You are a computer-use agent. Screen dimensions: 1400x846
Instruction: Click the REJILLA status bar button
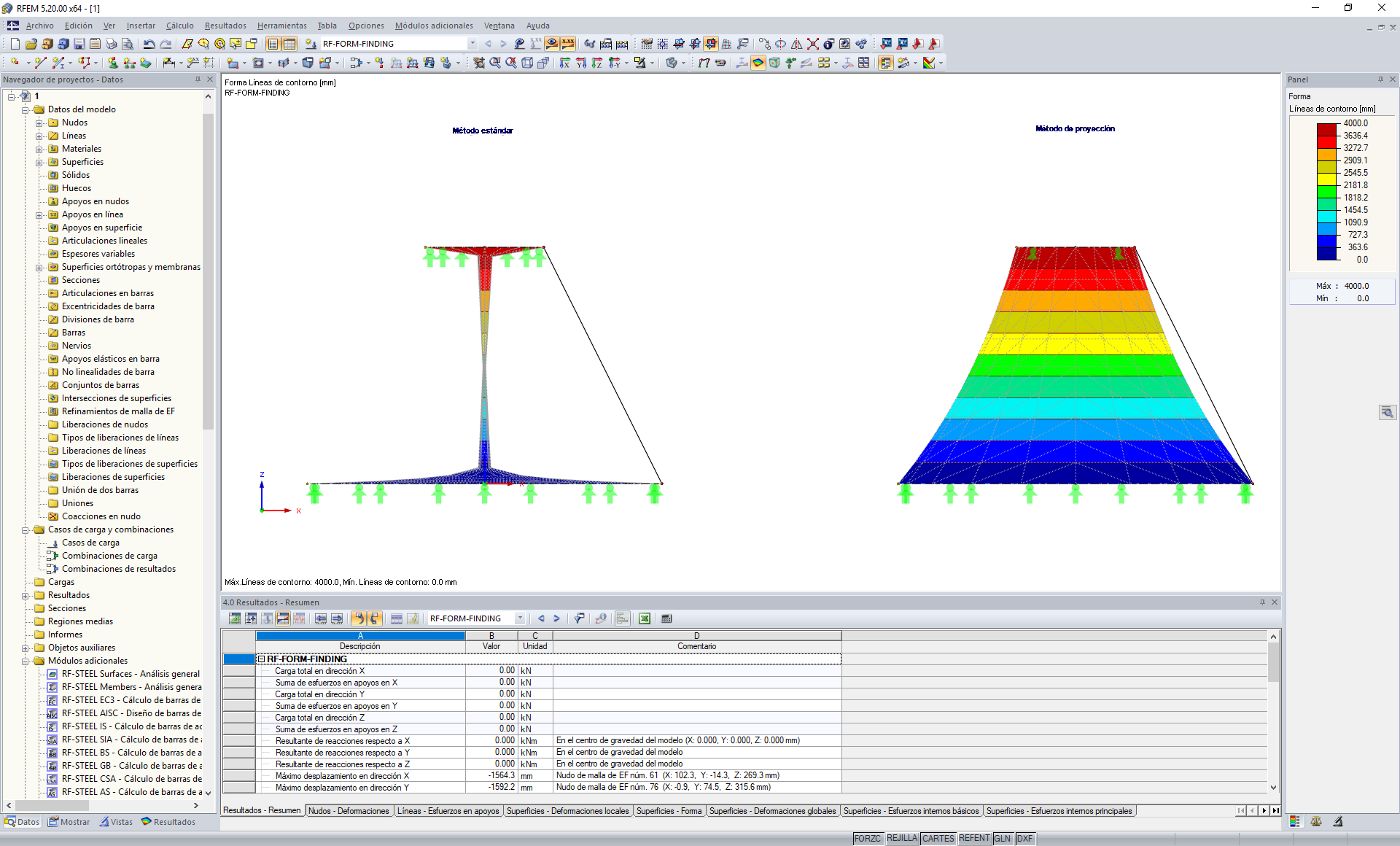coord(901,839)
